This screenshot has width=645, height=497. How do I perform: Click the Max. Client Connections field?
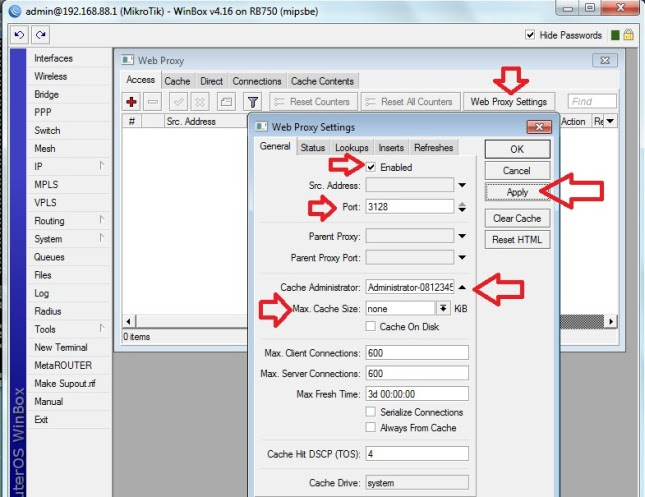click(x=417, y=353)
